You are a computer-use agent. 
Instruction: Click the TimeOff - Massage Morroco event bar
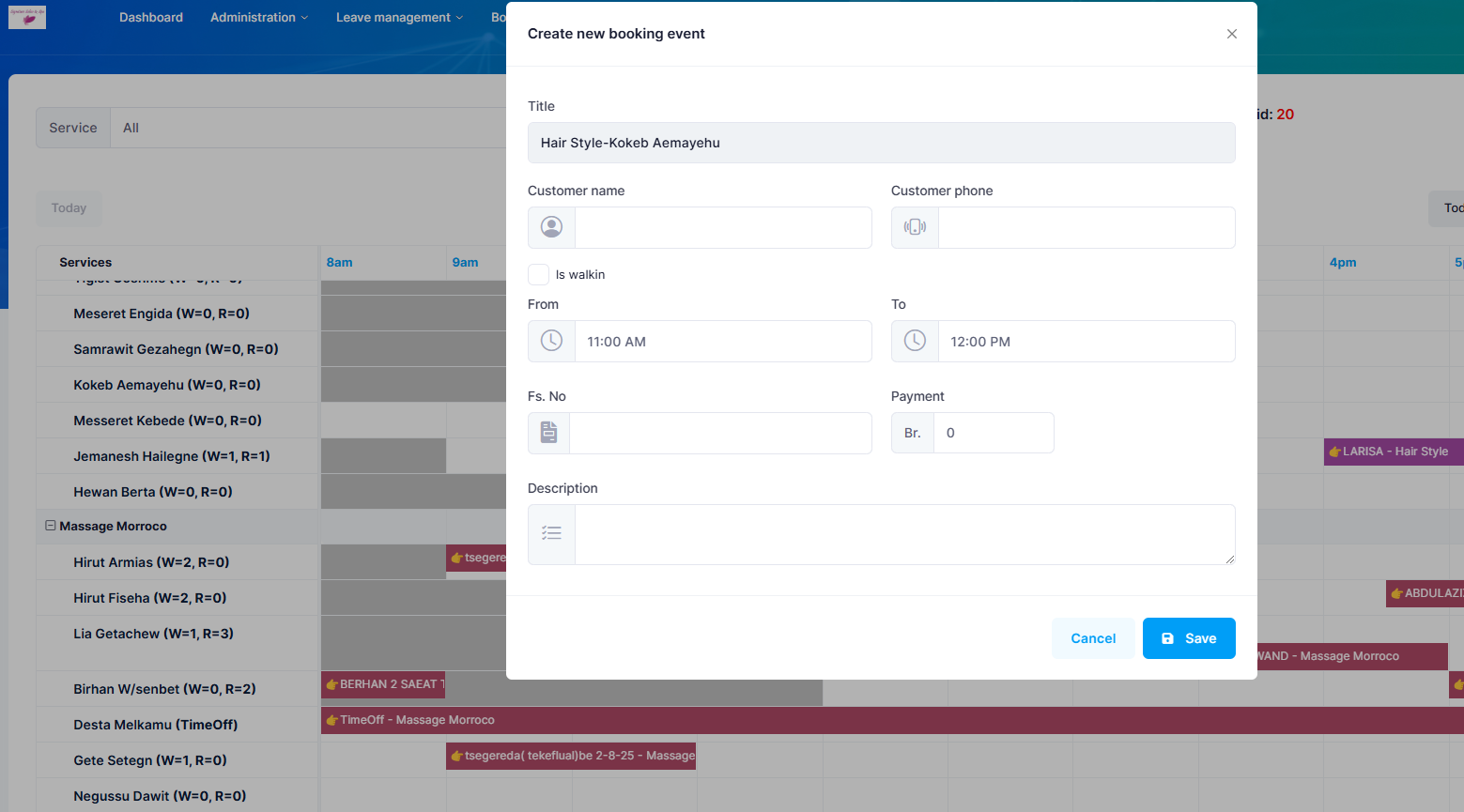click(845, 720)
